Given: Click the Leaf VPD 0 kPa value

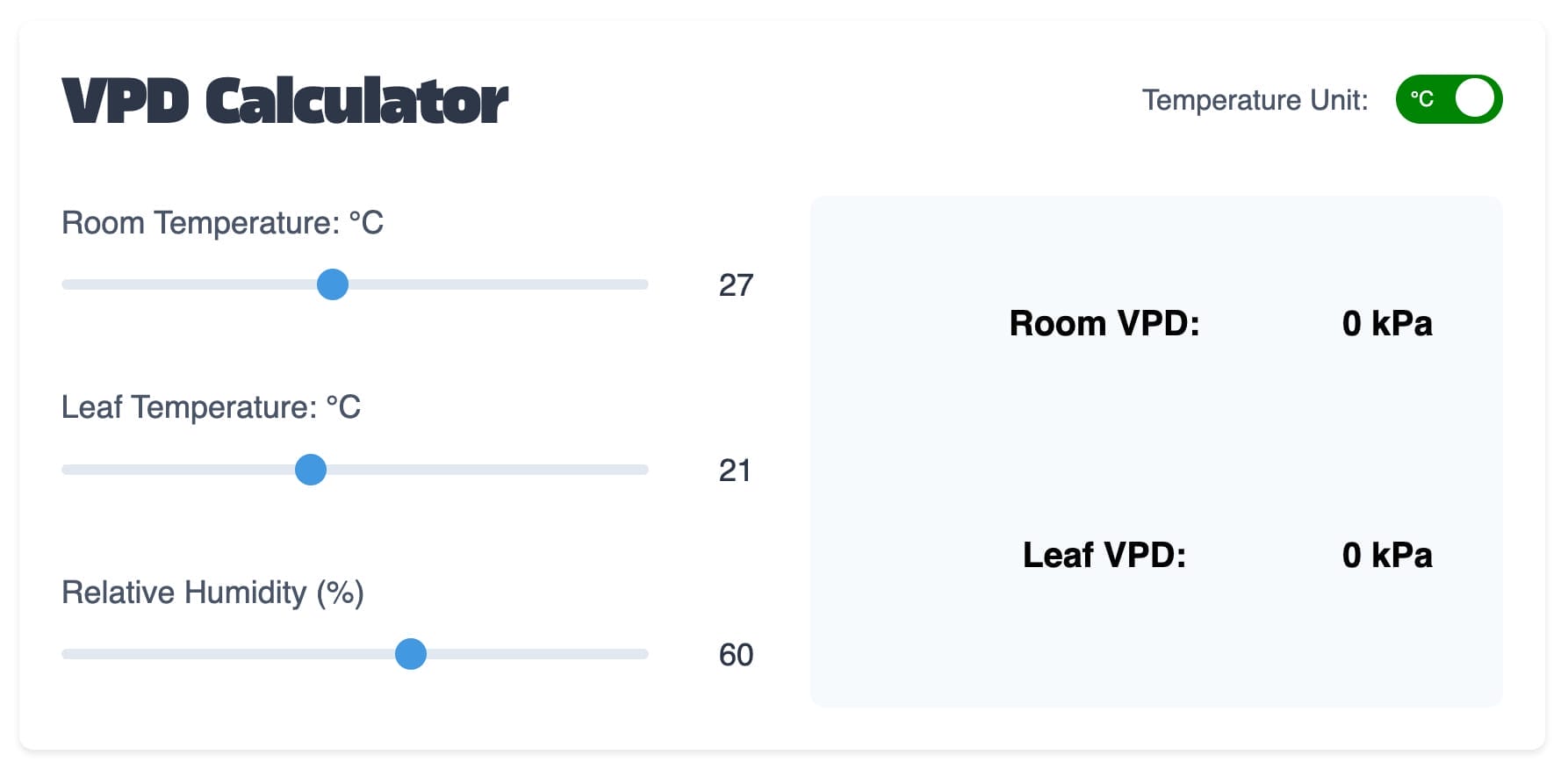Looking at the screenshot, I should [x=1388, y=555].
